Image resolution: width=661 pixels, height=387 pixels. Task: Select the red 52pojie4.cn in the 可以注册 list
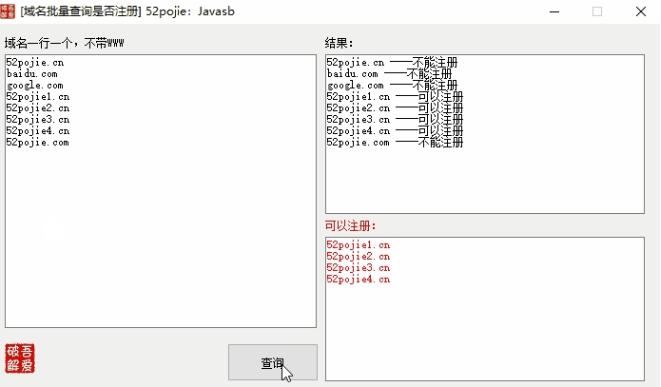(x=358, y=279)
